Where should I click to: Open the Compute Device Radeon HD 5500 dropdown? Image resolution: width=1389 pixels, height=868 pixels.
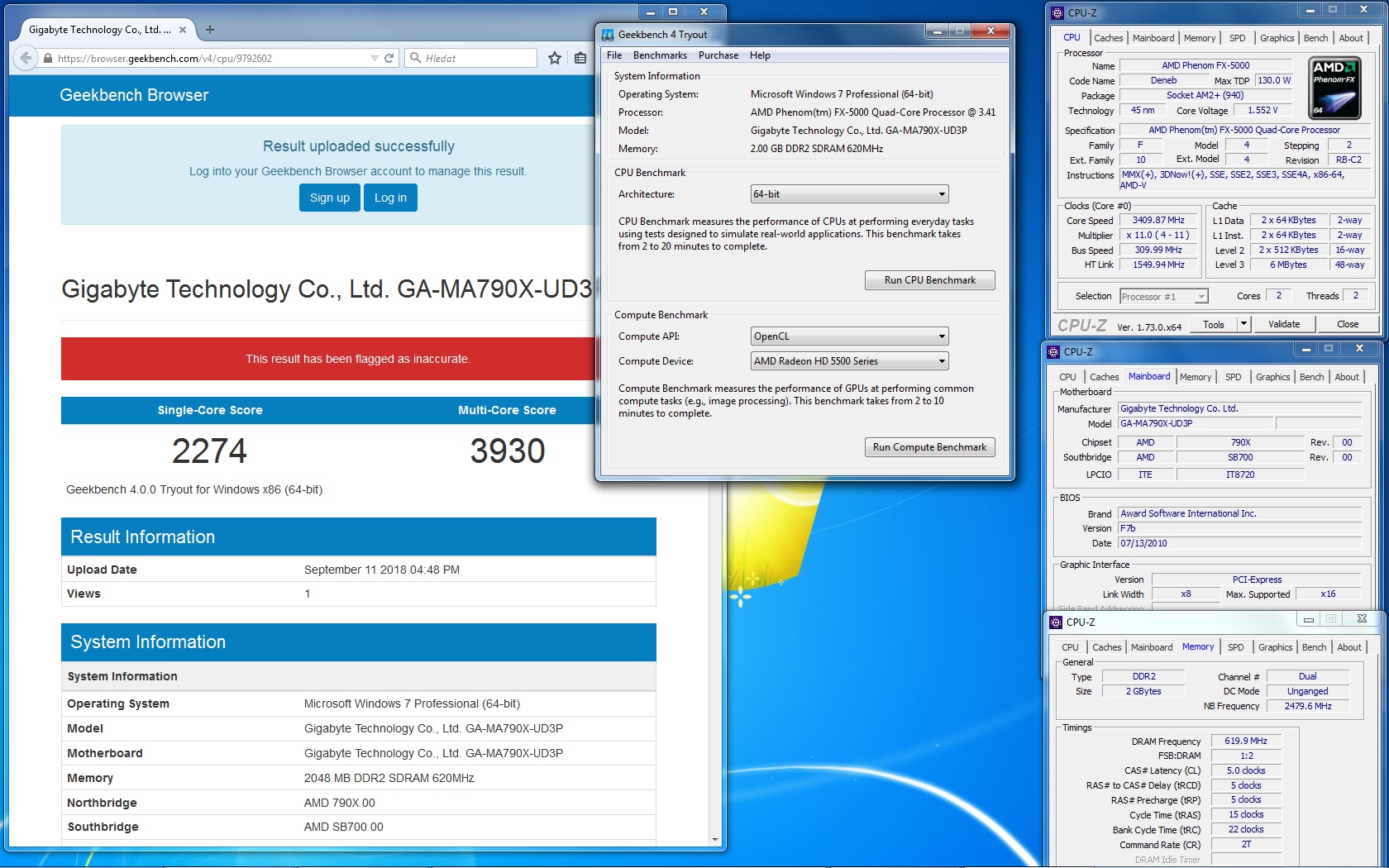point(849,361)
